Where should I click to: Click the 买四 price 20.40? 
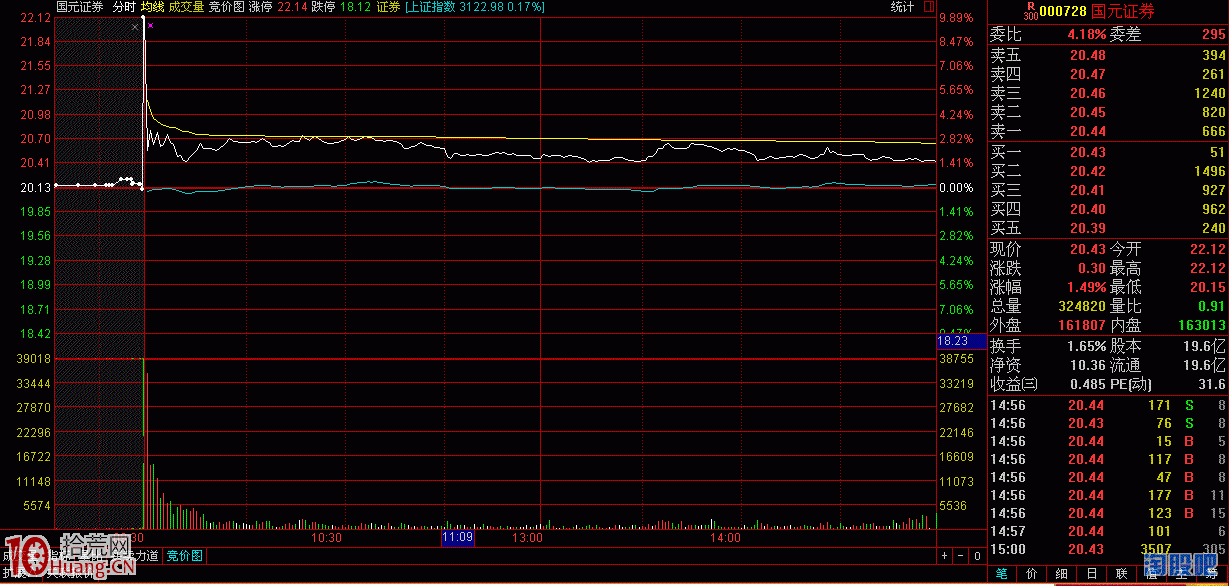pyautogui.click(x=1088, y=209)
